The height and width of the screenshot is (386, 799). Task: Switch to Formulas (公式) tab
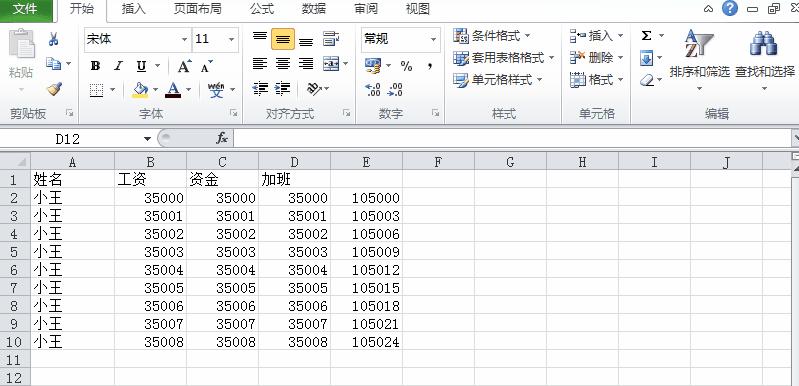point(262,9)
